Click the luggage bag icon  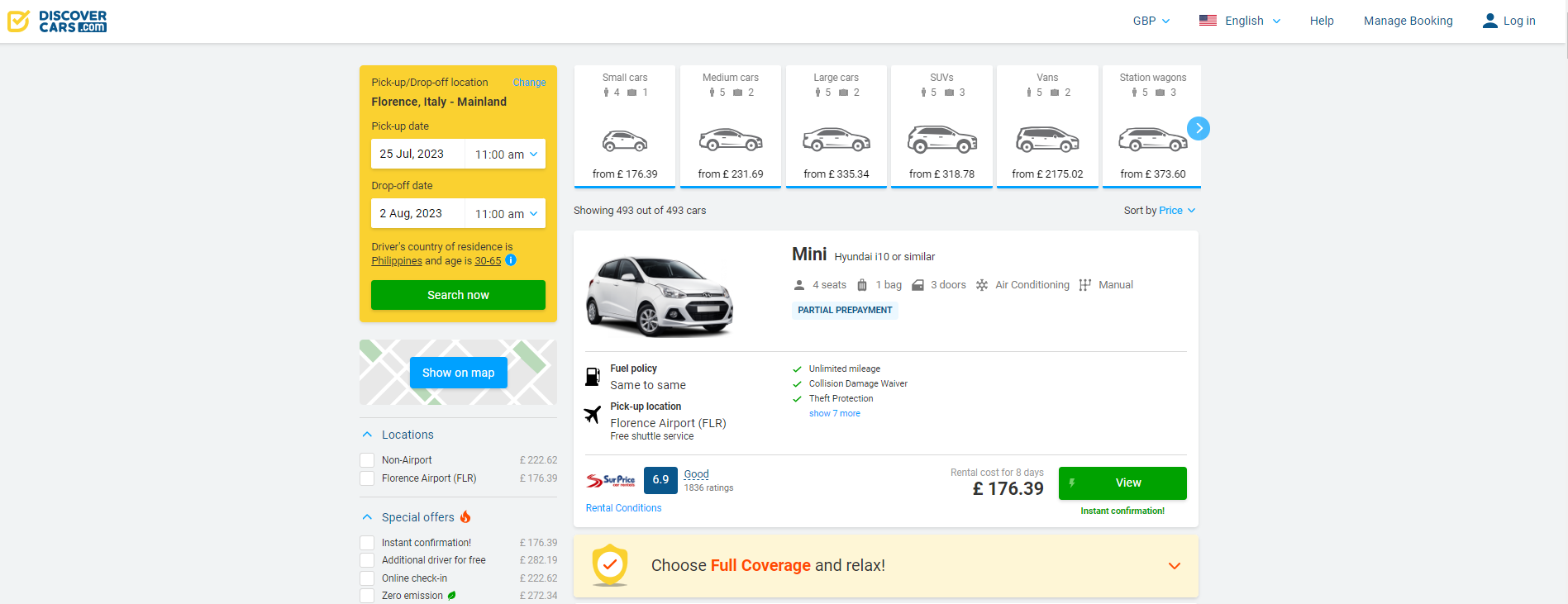(x=862, y=285)
